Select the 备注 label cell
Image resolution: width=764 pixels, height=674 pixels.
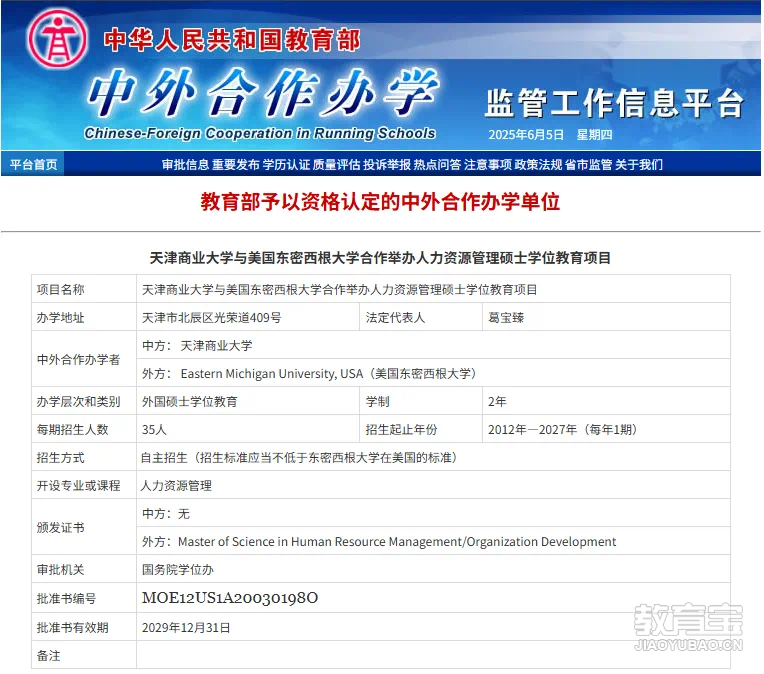(x=84, y=655)
